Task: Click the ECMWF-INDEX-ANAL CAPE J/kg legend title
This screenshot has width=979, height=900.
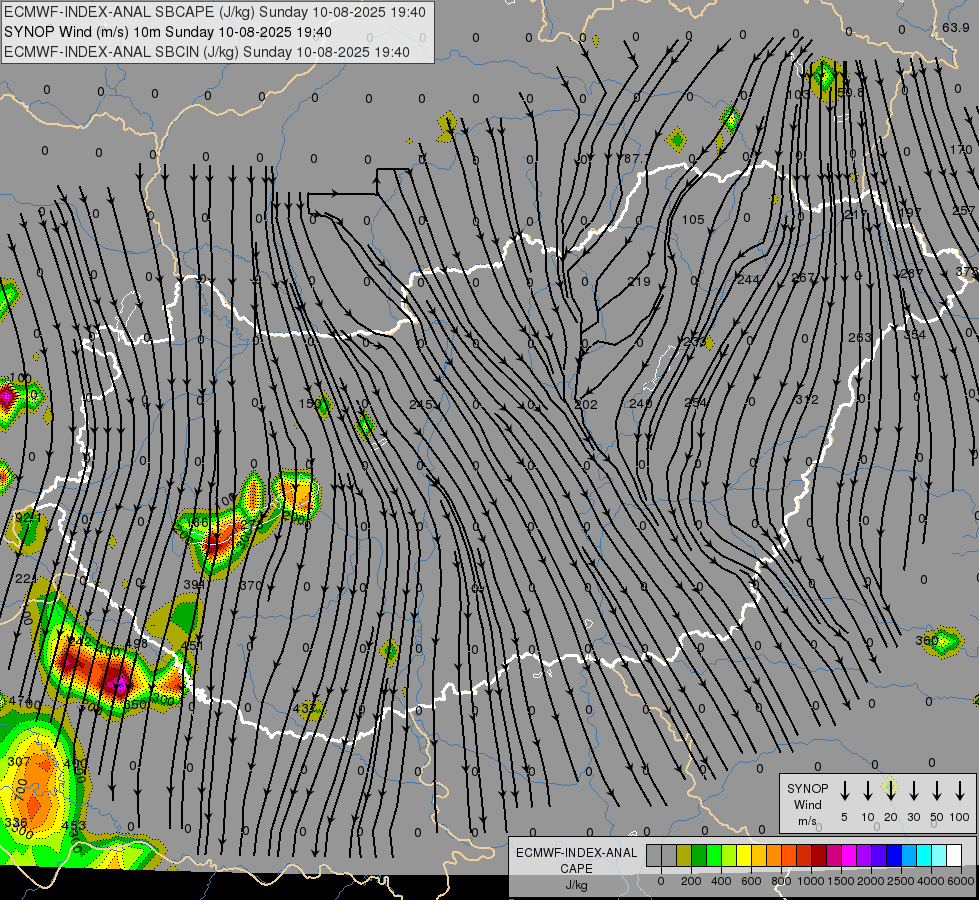Action: 576,868
